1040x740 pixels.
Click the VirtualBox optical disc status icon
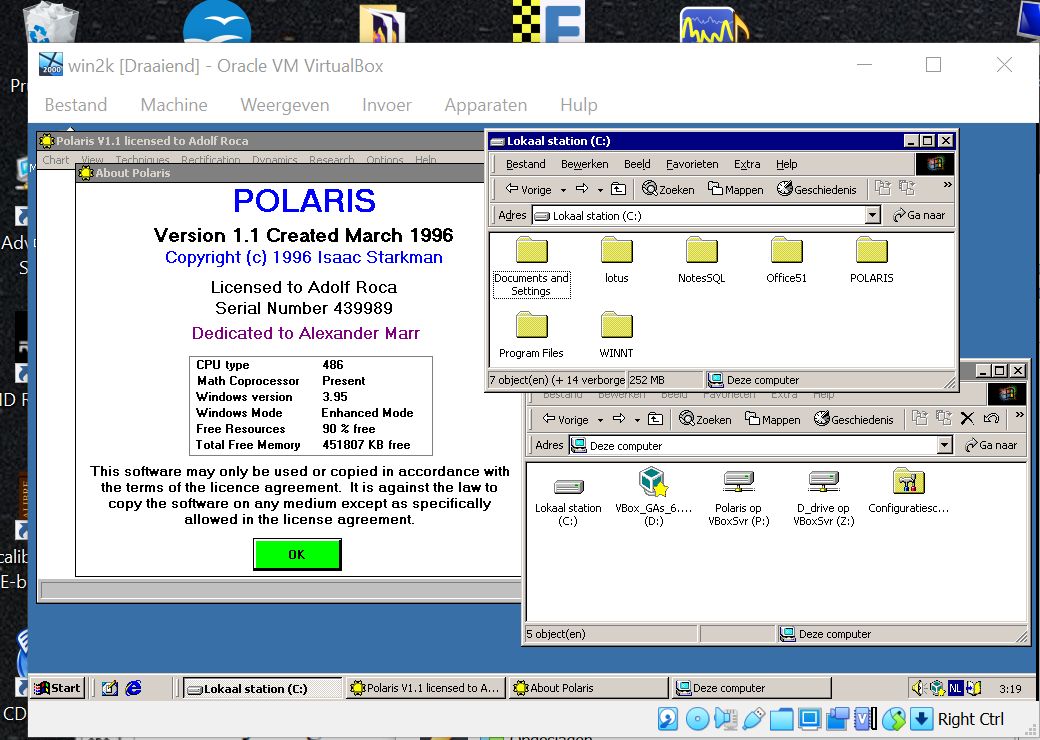pyautogui.click(x=697, y=719)
